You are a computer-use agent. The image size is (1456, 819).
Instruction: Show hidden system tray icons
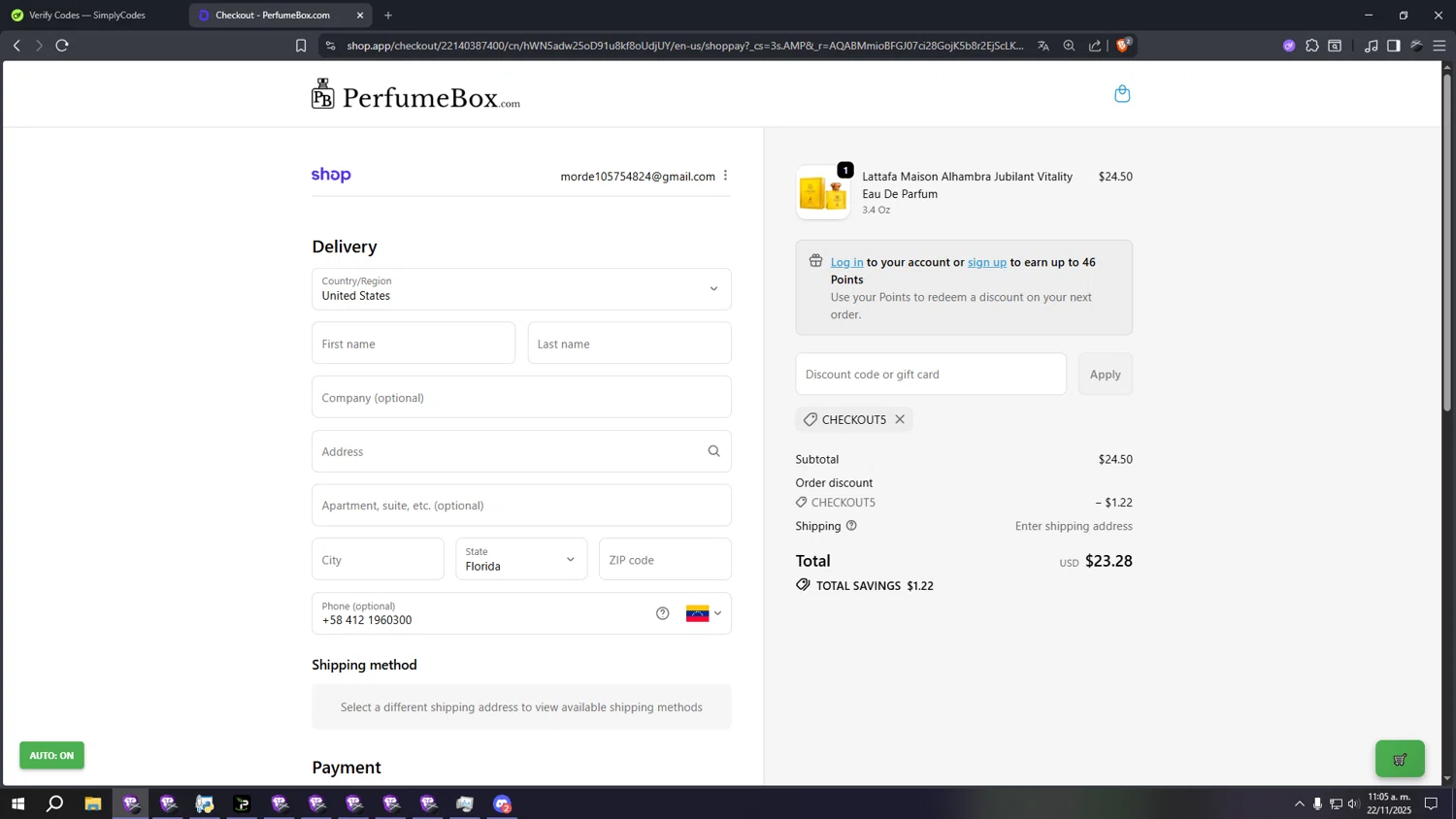click(x=1299, y=803)
